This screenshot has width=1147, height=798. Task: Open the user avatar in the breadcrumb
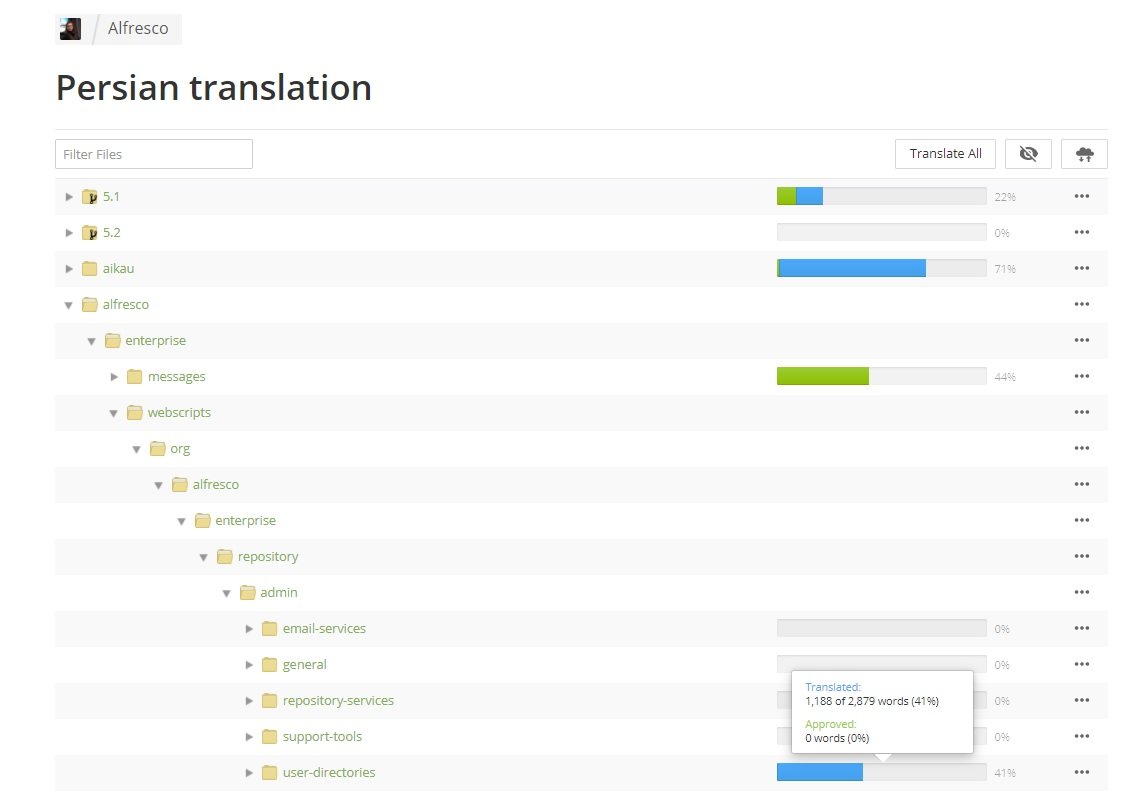point(70,29)
